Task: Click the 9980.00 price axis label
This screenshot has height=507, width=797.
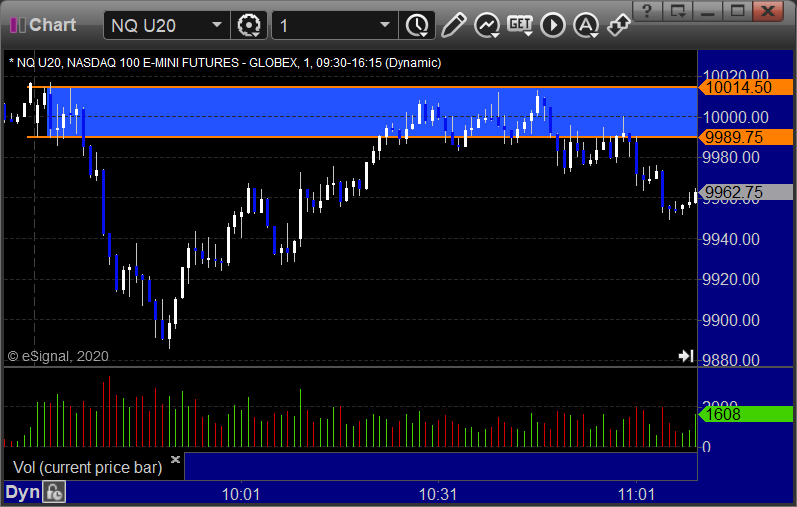Action: point(731,157)
